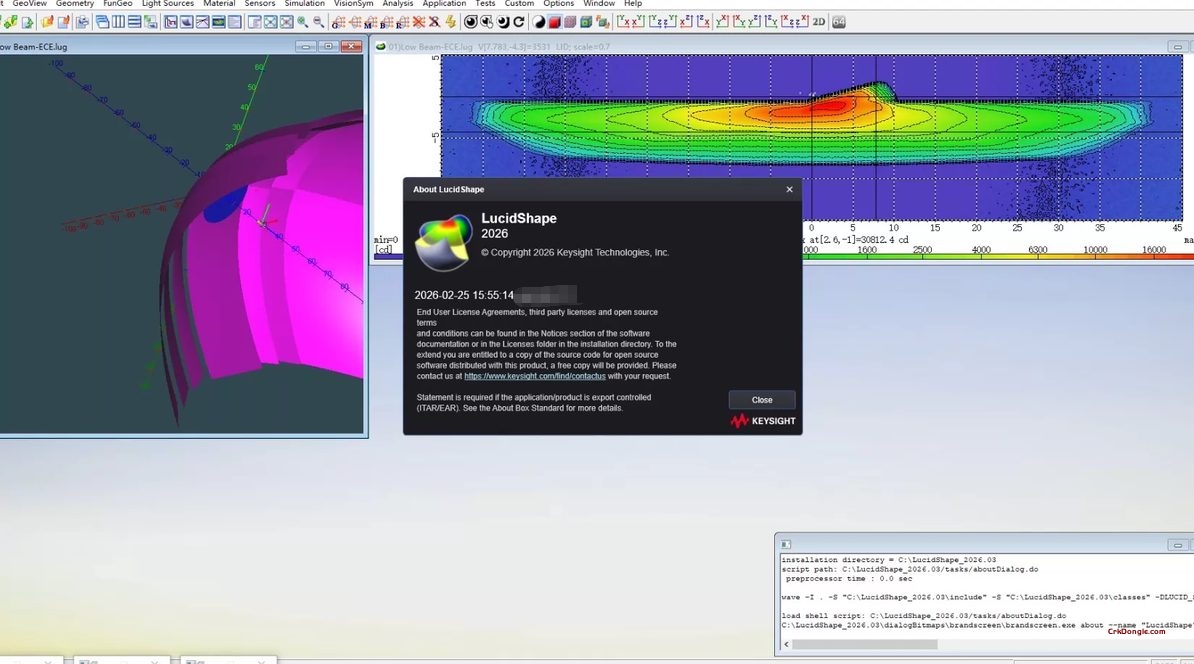Click the open folder toolbar icon
The width and height of the screenshot is (1194, 664).
(47, 22)
